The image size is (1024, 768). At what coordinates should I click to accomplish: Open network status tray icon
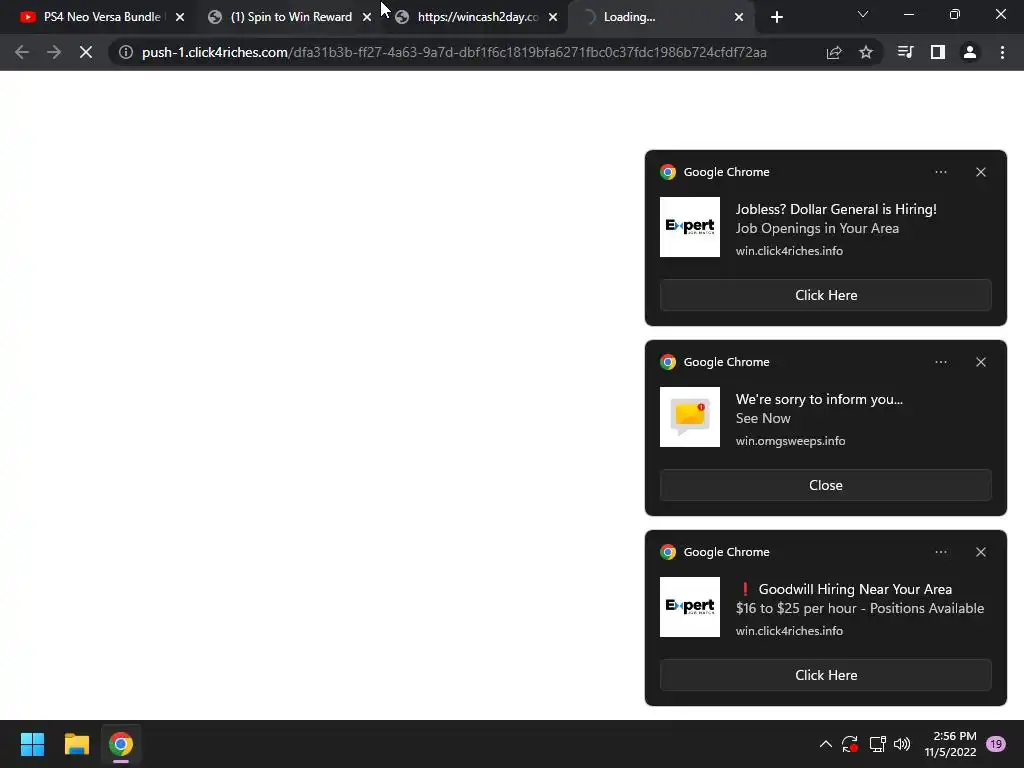click(x=877, y=744)
